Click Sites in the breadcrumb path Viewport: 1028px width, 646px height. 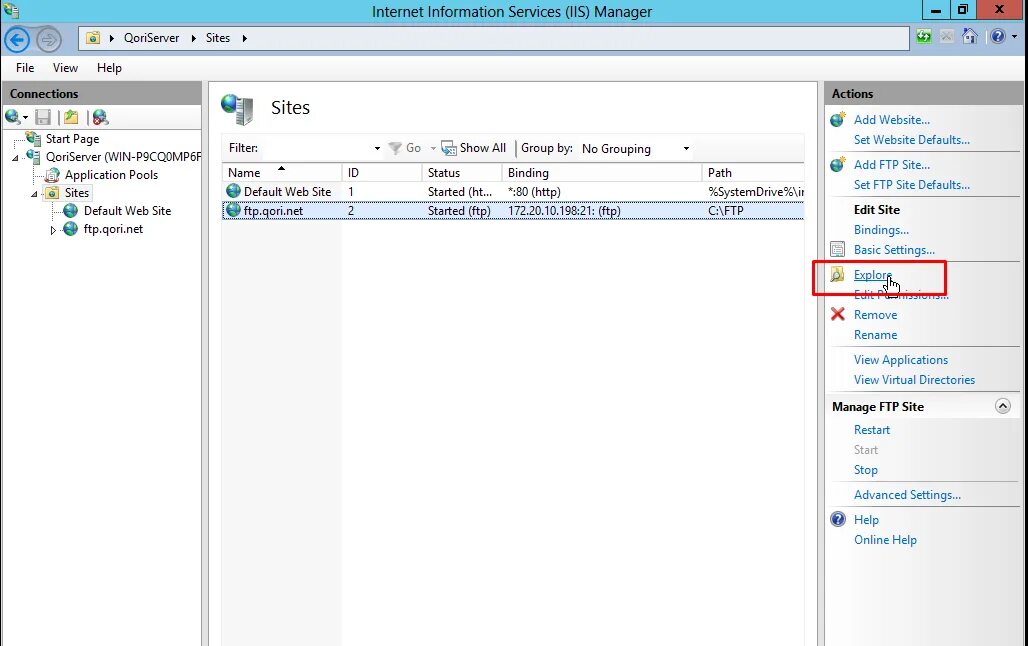218,38
